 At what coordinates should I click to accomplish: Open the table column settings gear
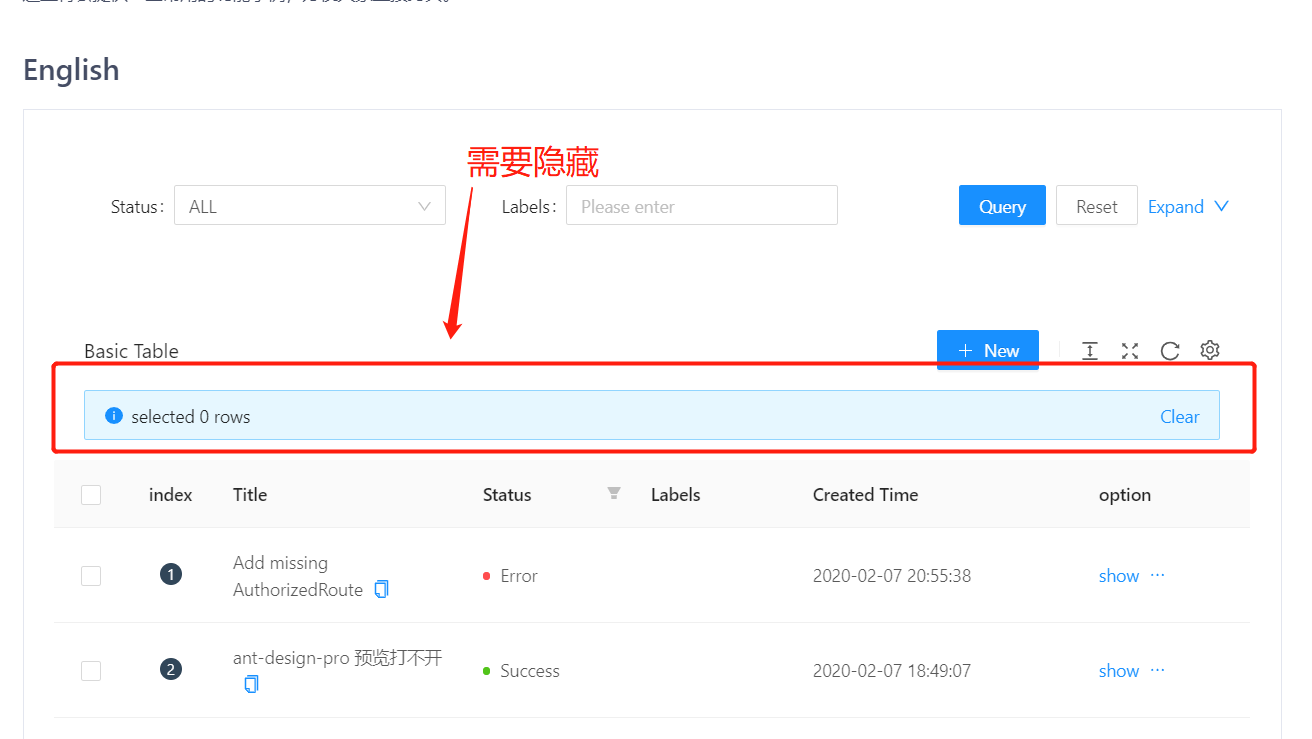tap(1209, 350)
